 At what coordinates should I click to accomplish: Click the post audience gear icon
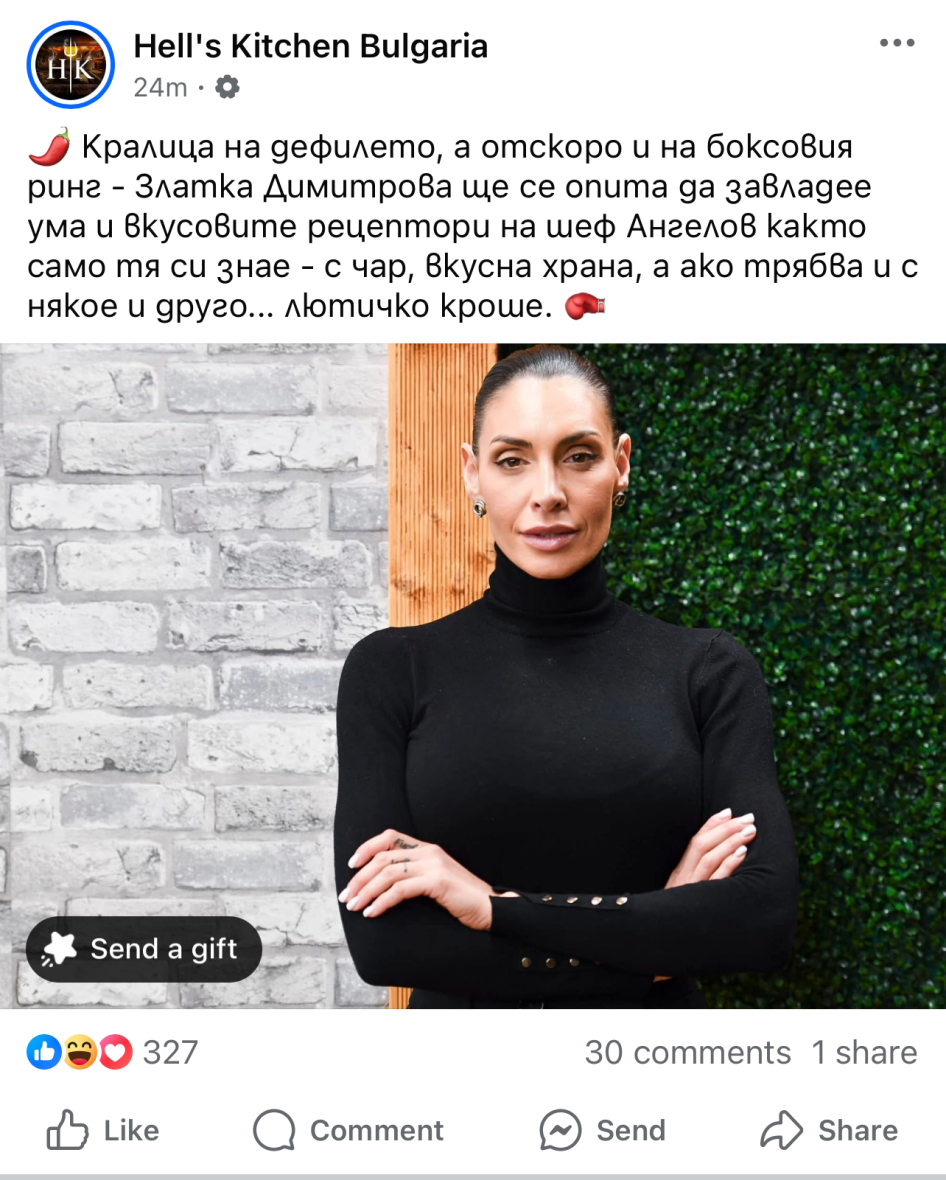(227, 87)
